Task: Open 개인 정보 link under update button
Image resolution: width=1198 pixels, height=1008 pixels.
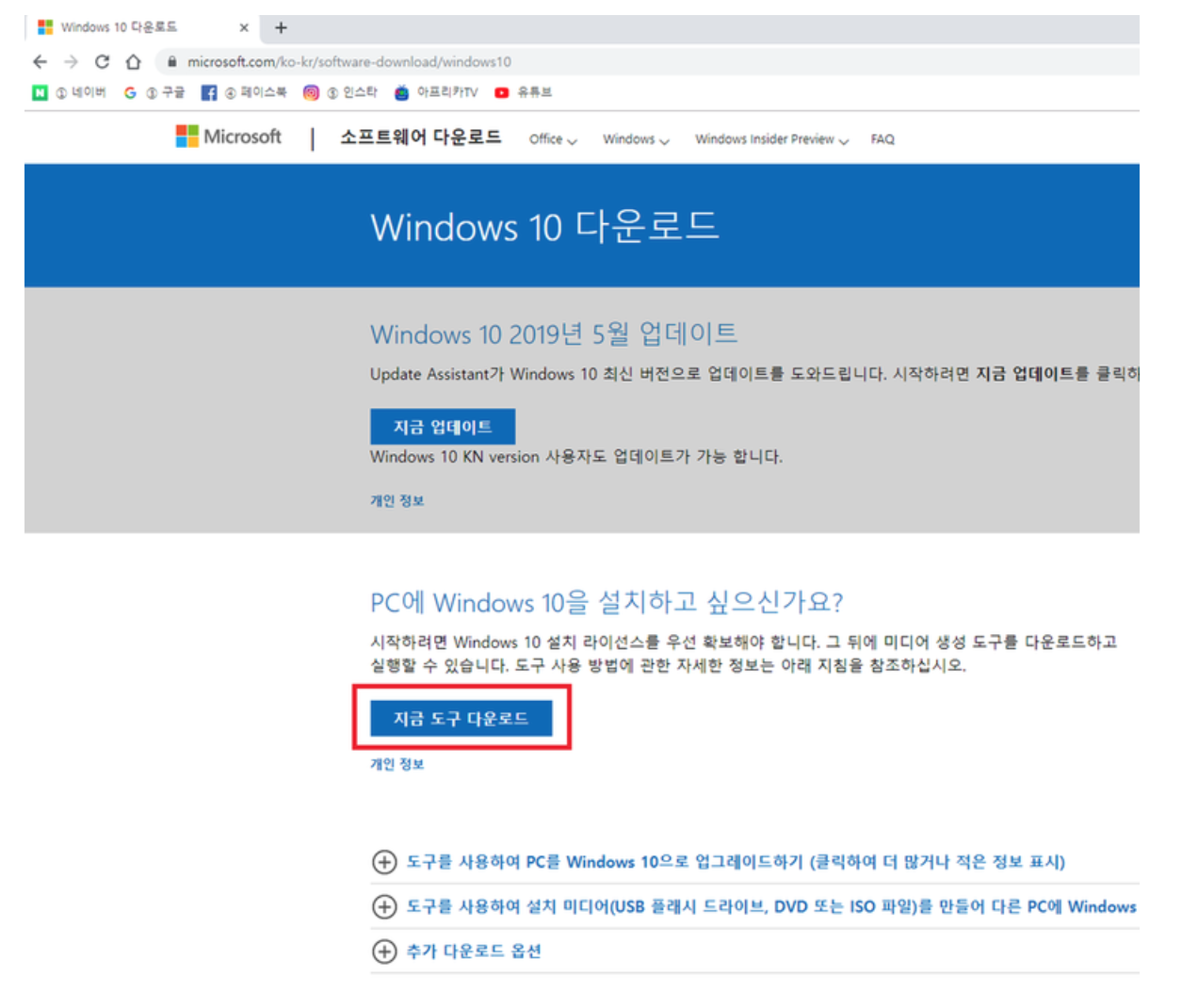Action: point(397,501)
